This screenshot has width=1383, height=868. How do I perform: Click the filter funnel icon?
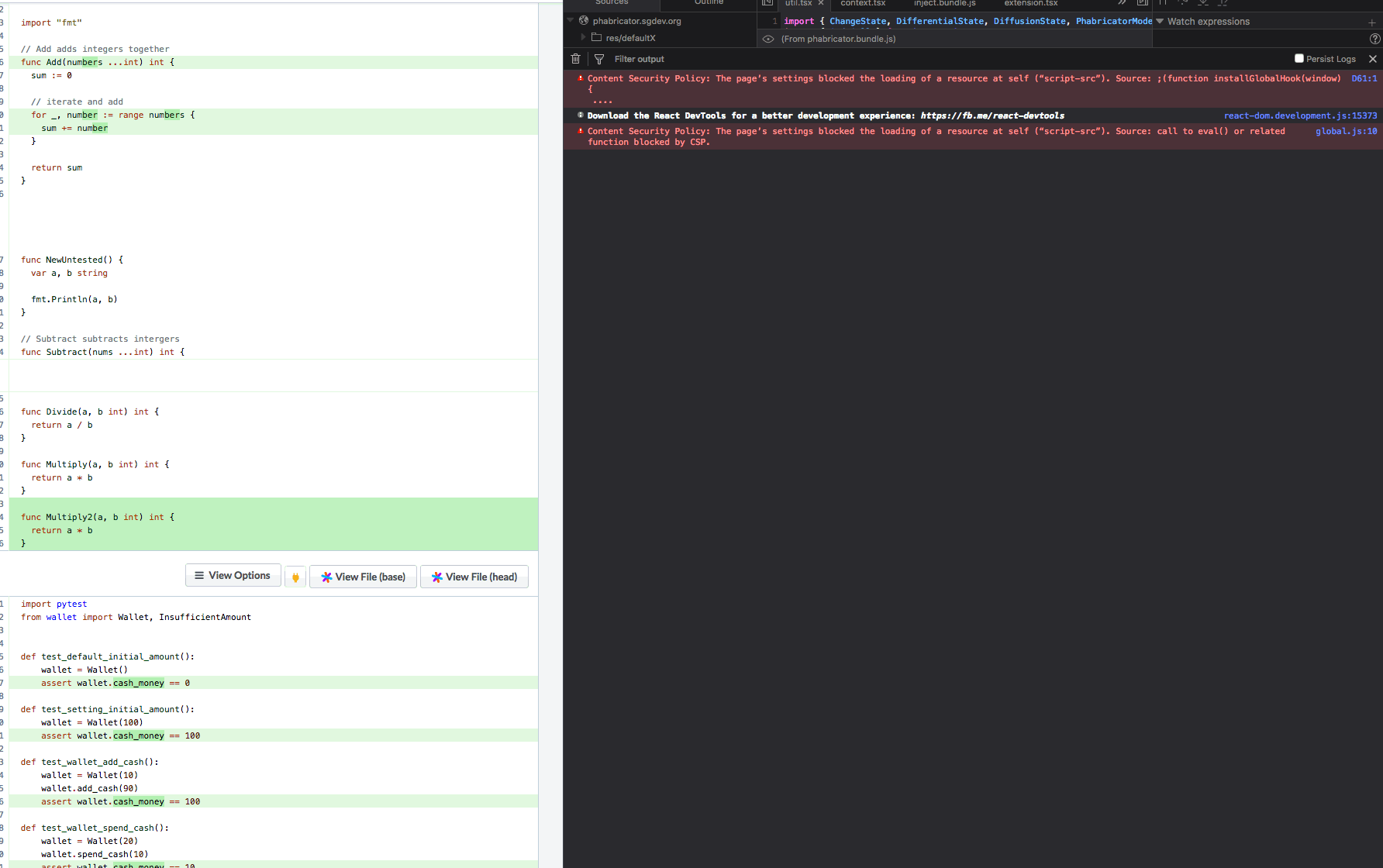(599, 59)
